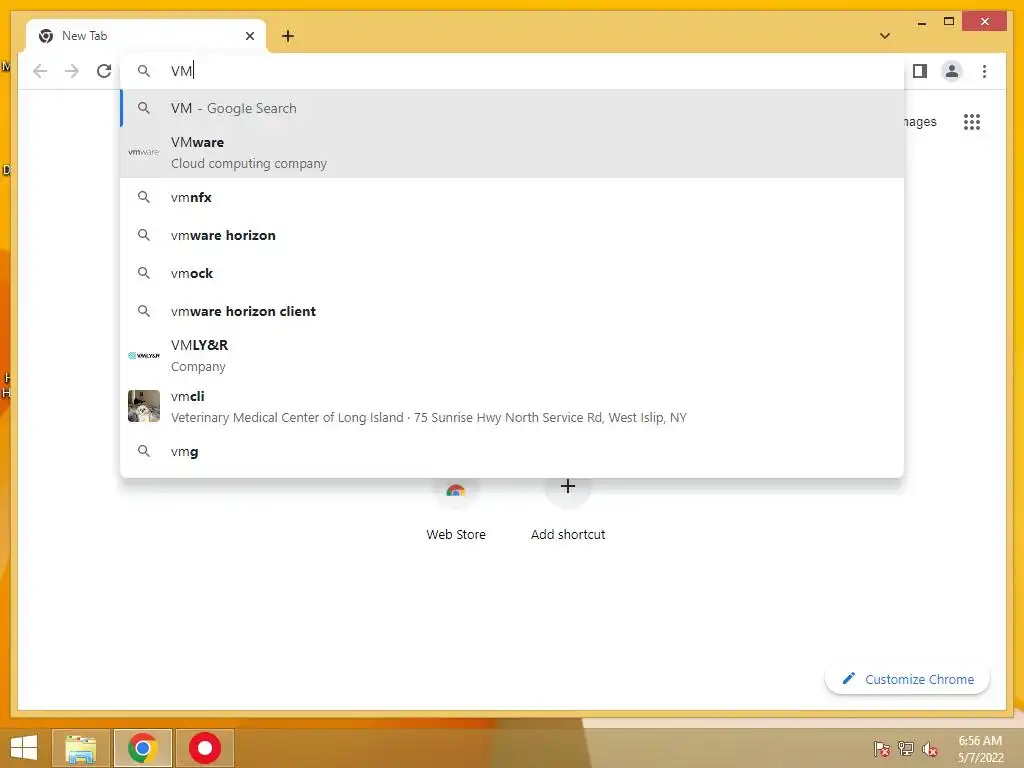The image size is (1024, 768).
Task: Click the Chrome icon in the taskbar
Action: (x=142, y=748)
